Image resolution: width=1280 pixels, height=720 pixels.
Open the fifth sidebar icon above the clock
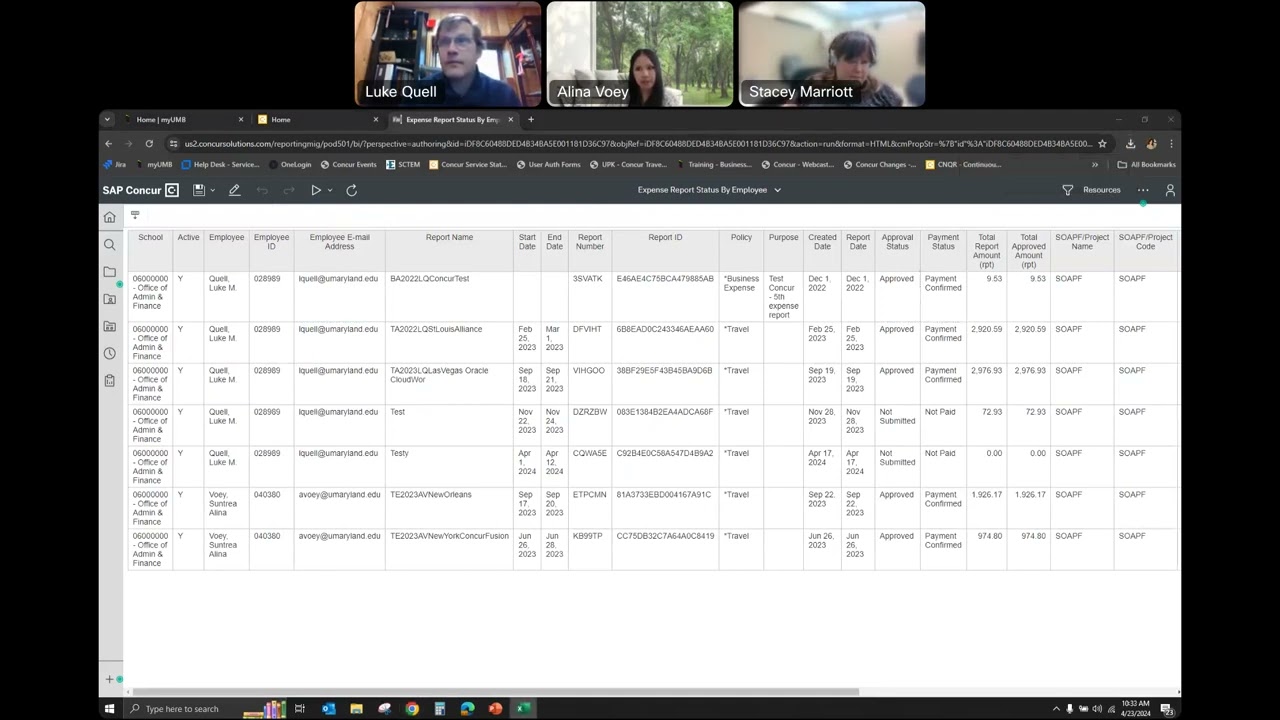coord(109,326)
